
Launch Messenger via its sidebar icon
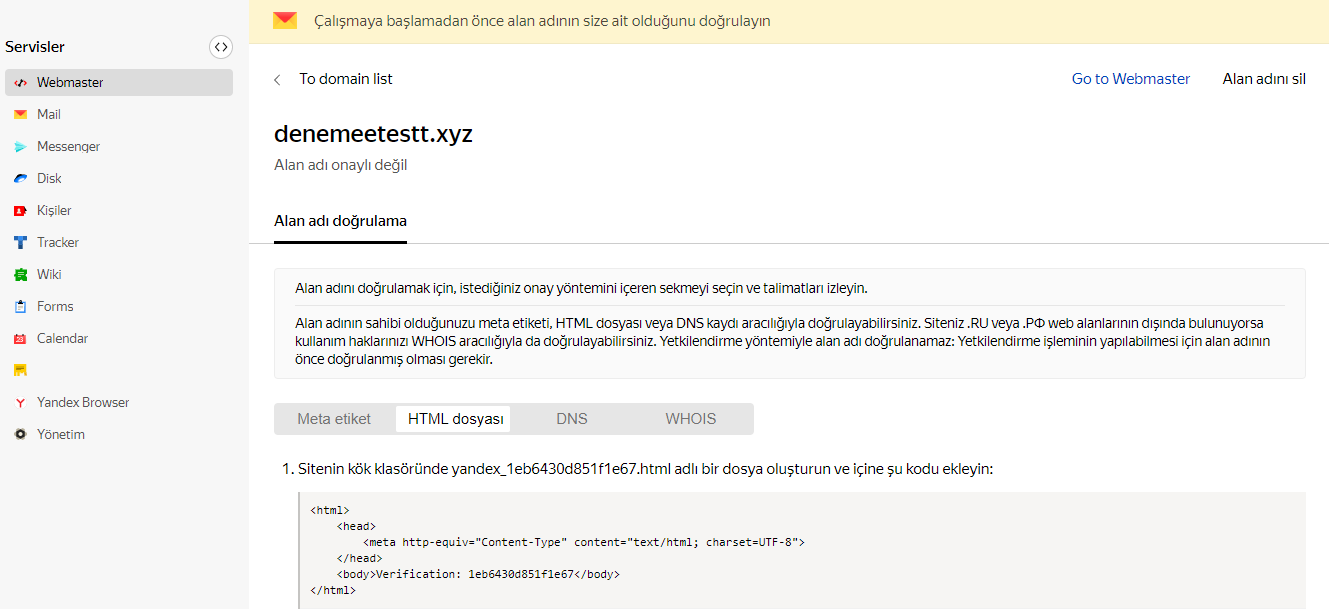pyautogui.click(x=20, y=147)
